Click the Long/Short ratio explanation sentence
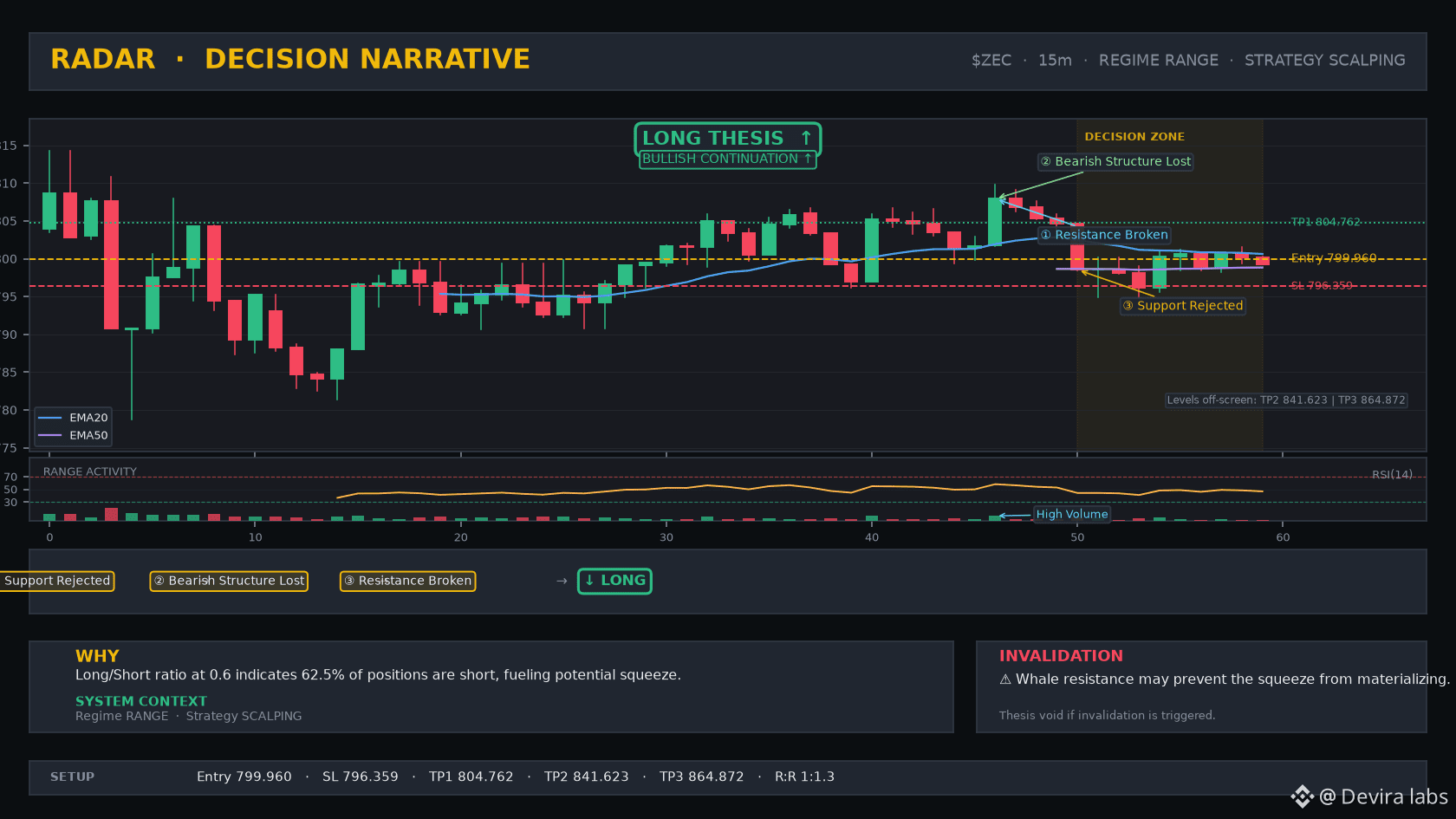1456x819 pixels. (378, 675)
